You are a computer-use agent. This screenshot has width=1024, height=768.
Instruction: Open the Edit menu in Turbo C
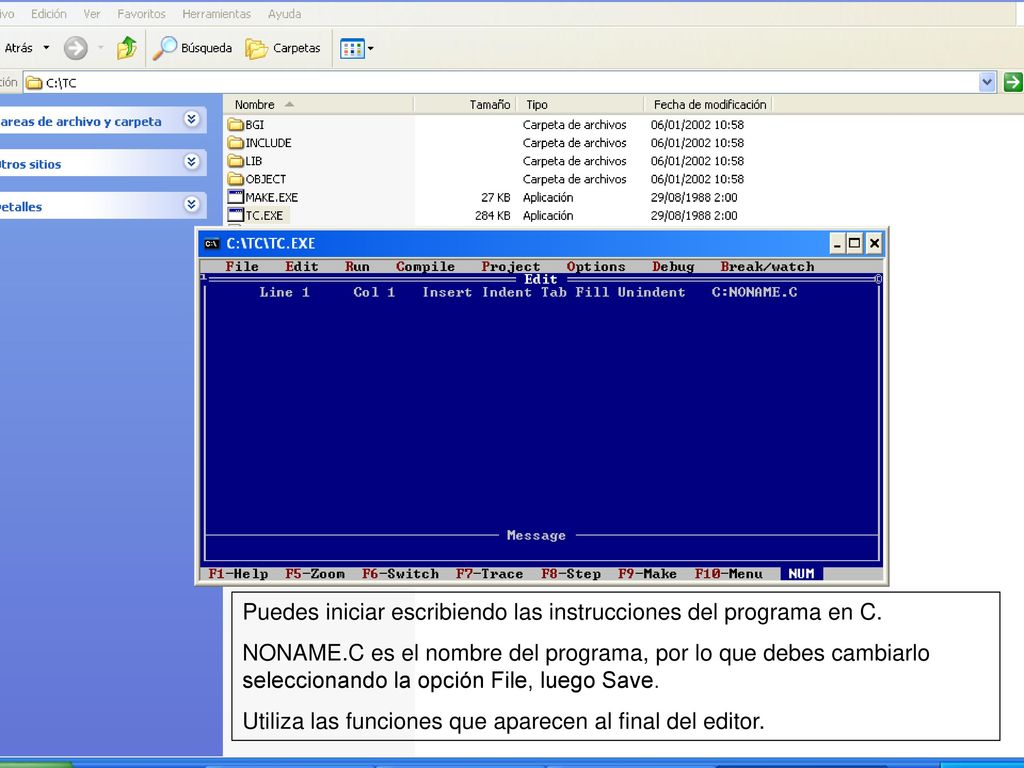click(302, 266)
